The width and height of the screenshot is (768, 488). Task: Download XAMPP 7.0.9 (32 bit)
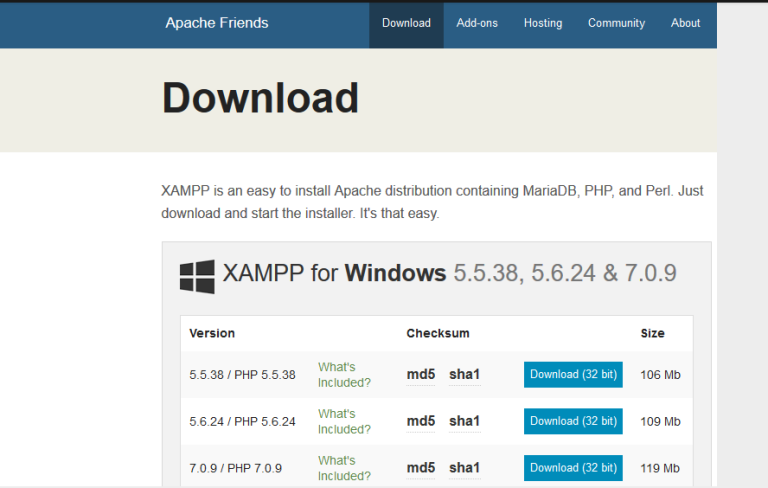tap(573, 467)
